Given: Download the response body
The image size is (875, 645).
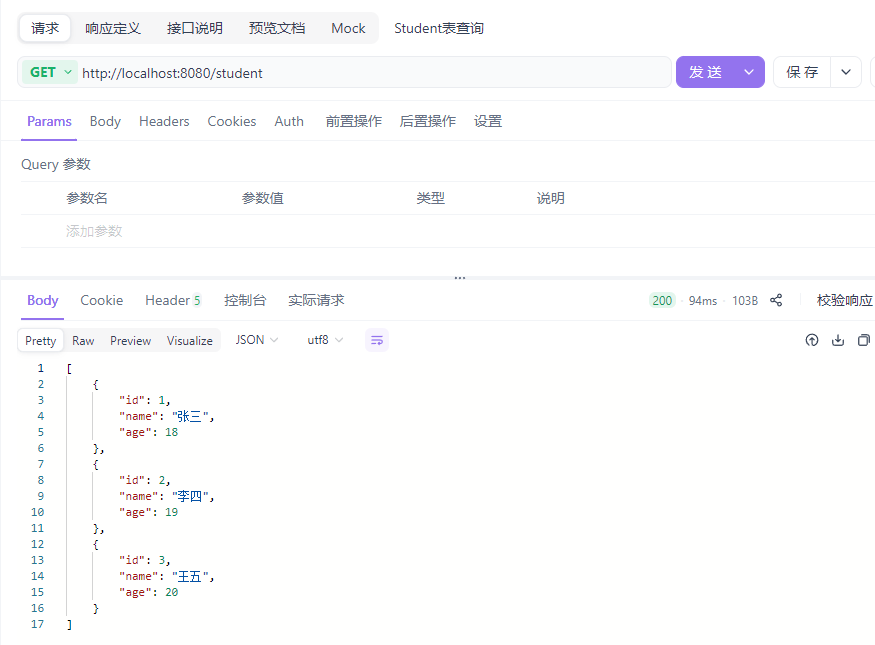Looking at the screenshot, I should [x=838, y=340].
